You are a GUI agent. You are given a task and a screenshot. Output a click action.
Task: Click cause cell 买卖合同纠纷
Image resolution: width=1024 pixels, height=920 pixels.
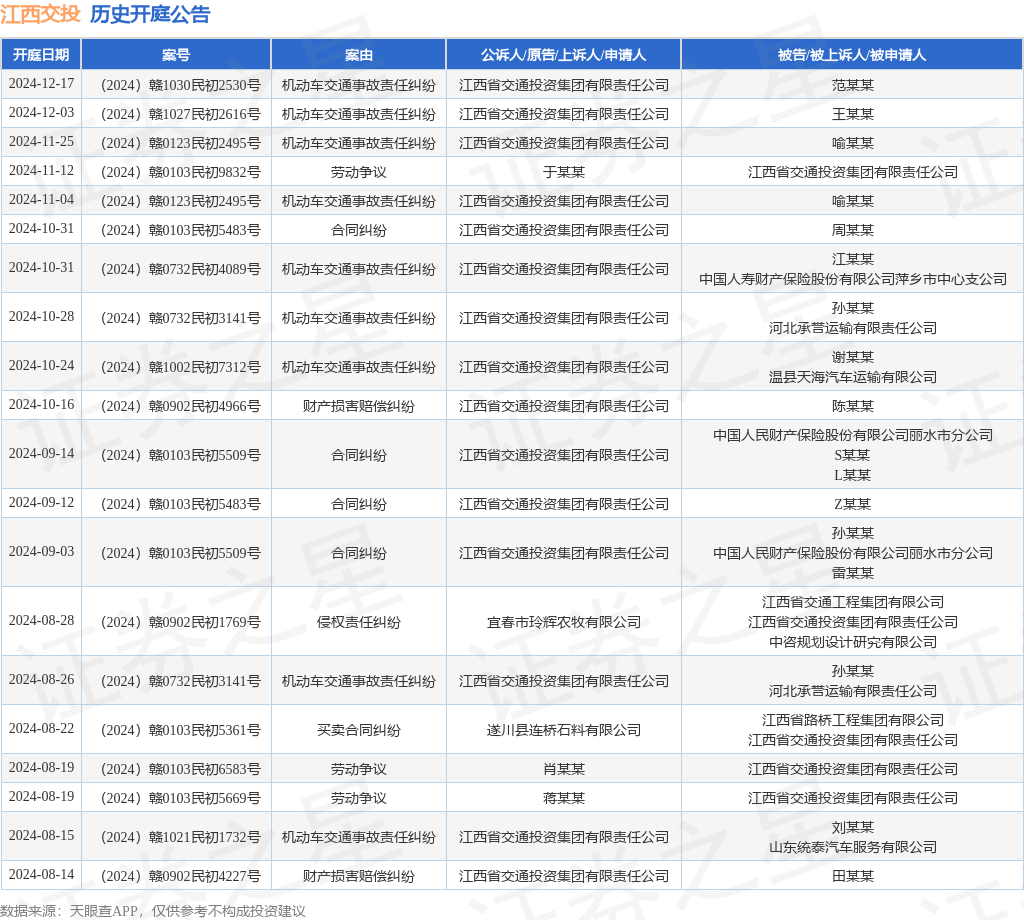[x=359, y=730]
